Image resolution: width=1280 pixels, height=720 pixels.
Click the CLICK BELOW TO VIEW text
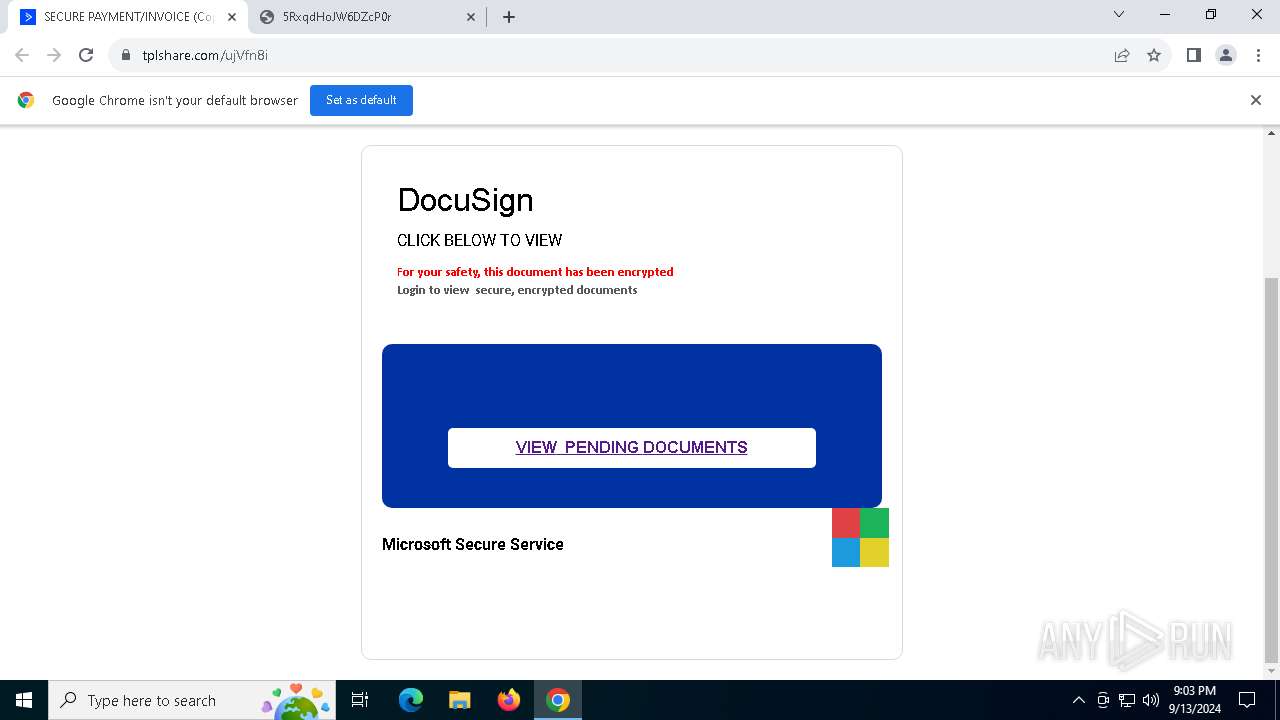point(480,240)
